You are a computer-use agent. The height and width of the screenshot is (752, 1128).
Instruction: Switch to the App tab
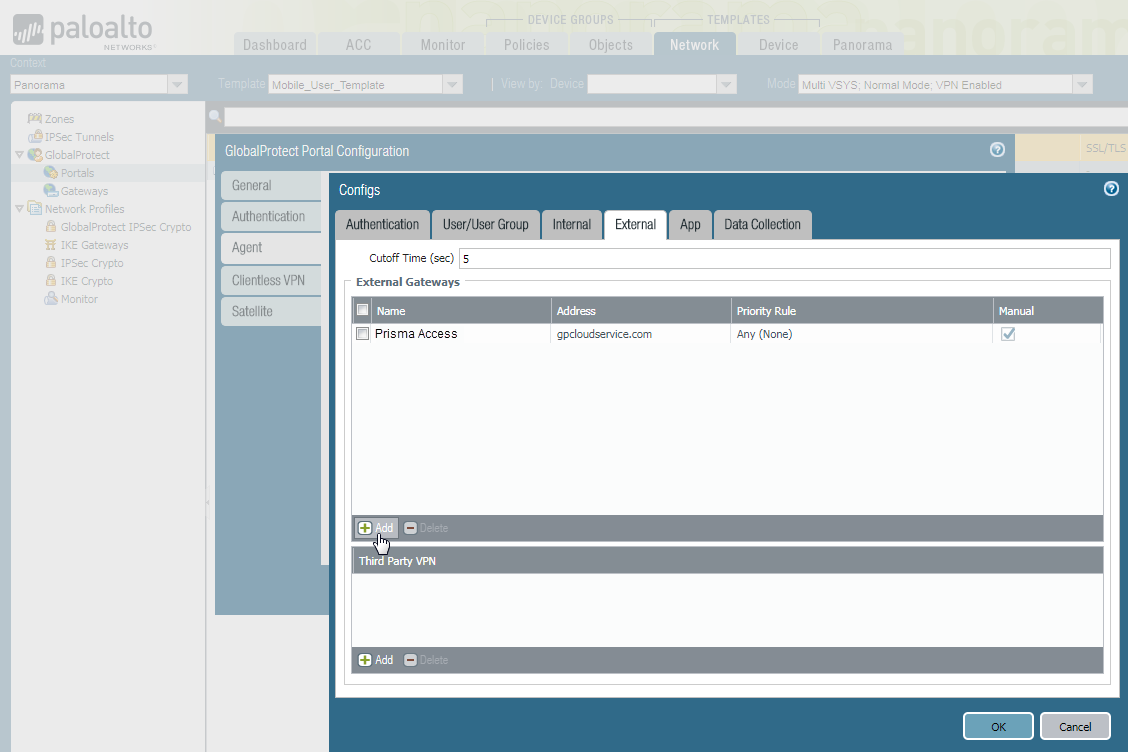click(x=690, y=225)
